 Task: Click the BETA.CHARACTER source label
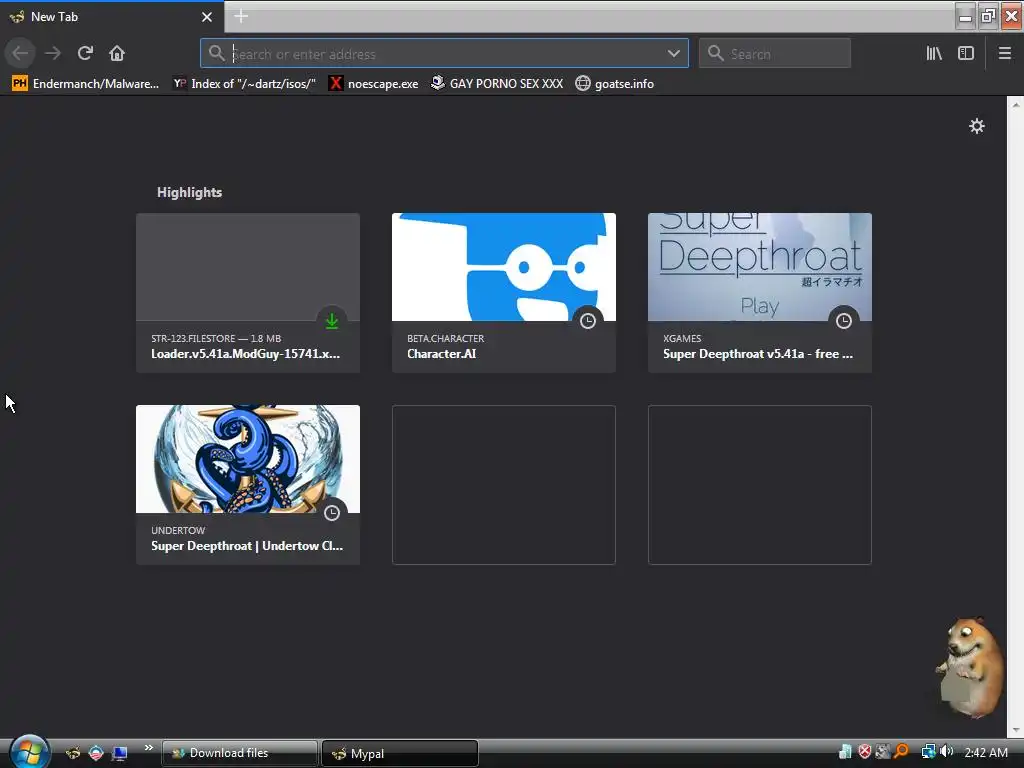pos(445,338)
